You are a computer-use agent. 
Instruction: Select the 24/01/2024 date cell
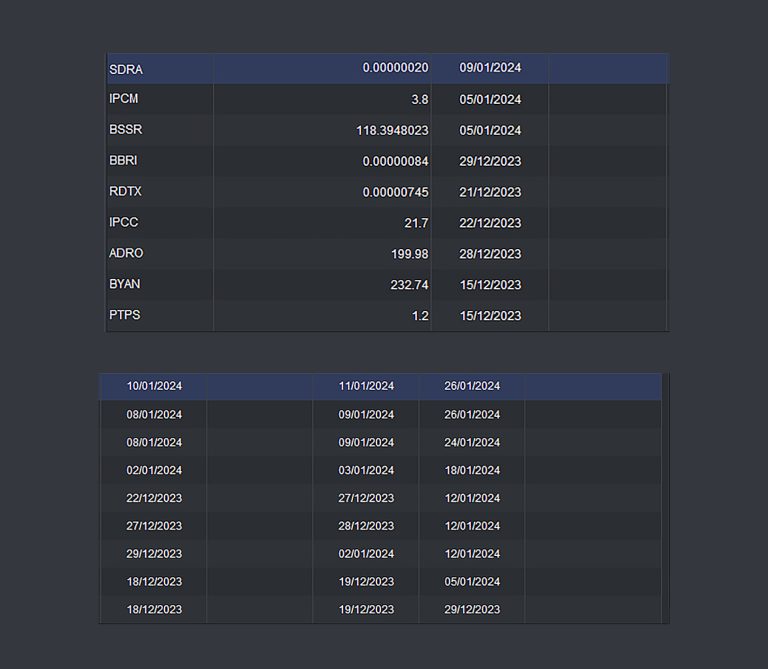[472, 442]
